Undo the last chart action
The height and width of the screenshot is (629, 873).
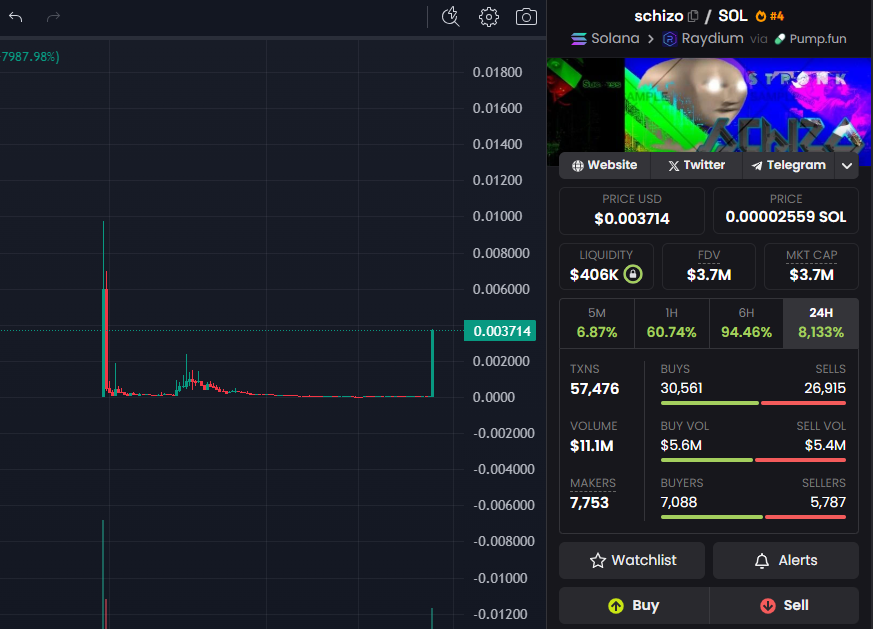click(x=16, y=17)
